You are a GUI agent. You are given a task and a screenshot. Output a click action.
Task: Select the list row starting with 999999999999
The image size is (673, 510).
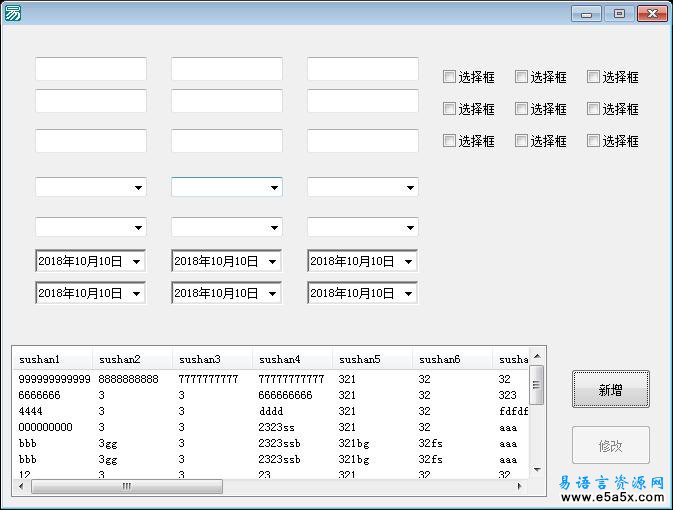pos(54,380)
